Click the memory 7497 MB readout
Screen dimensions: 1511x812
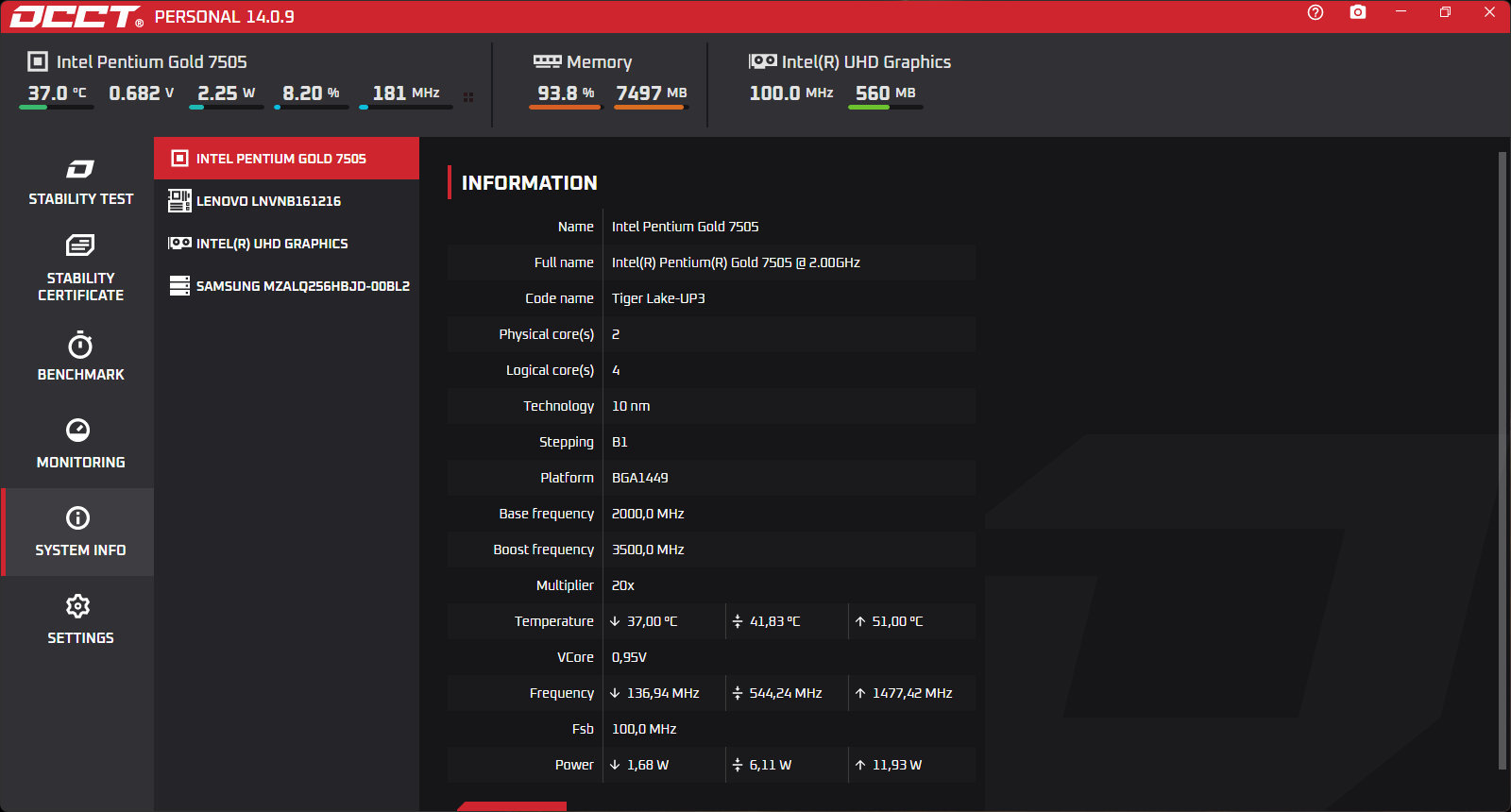(652, 93)
